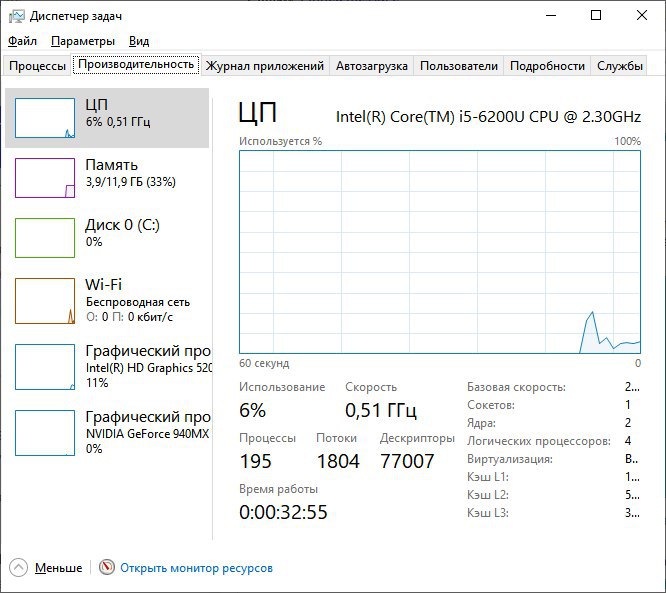Go to the Журнал приложений tab
The image size is (666, 593).
(x=265, y=66)
